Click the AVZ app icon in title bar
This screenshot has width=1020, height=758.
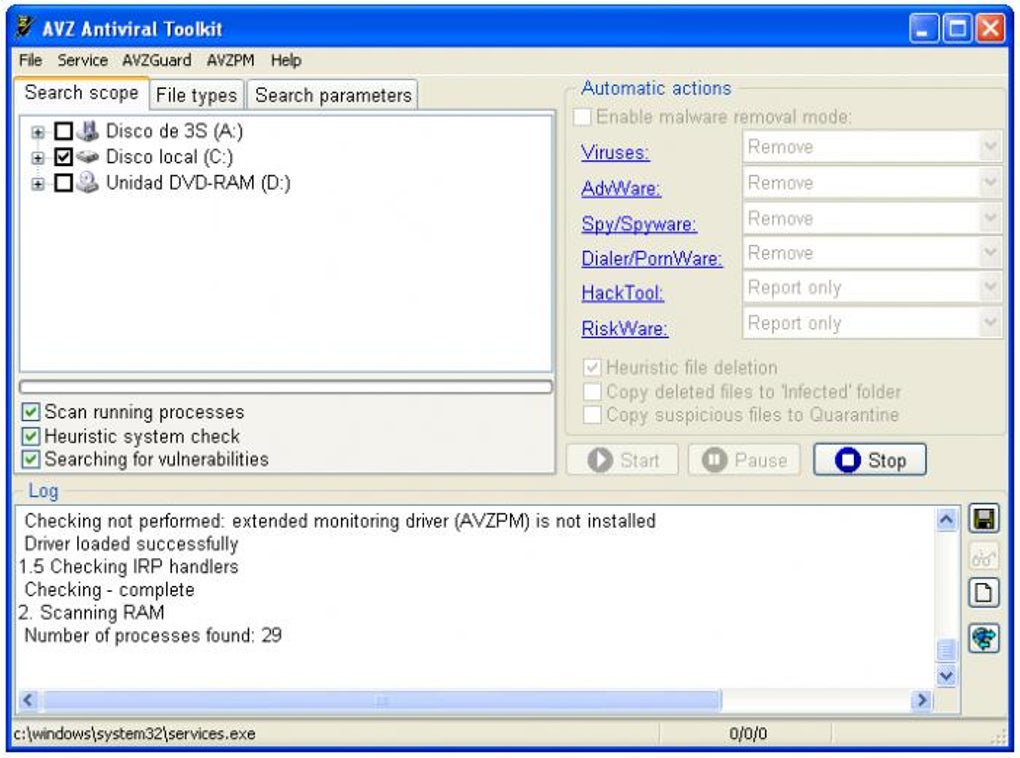(25, 27)
